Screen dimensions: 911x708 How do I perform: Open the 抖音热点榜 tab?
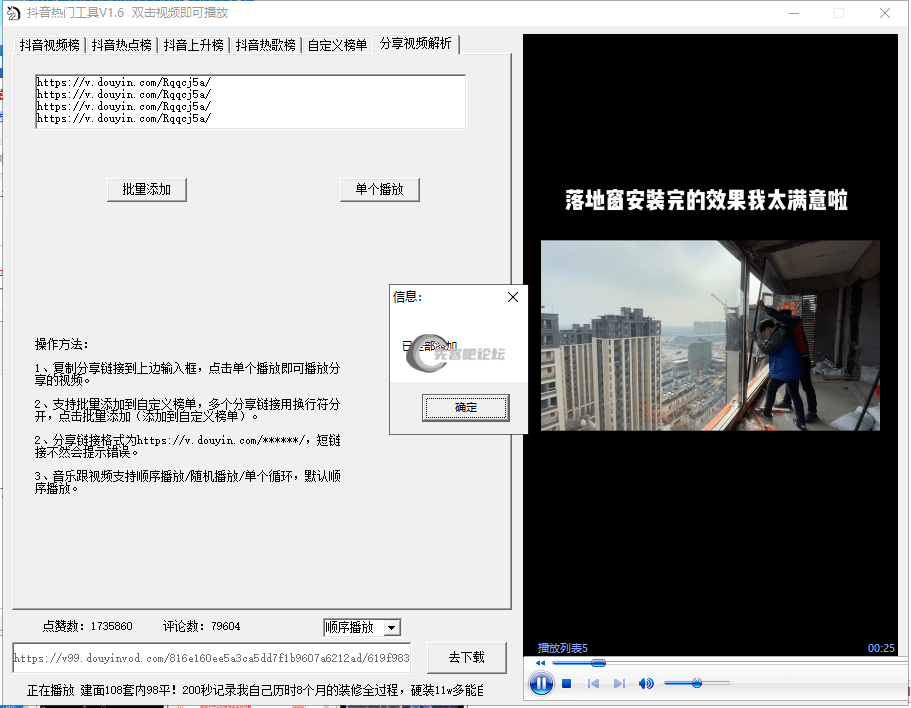point(121,45)
